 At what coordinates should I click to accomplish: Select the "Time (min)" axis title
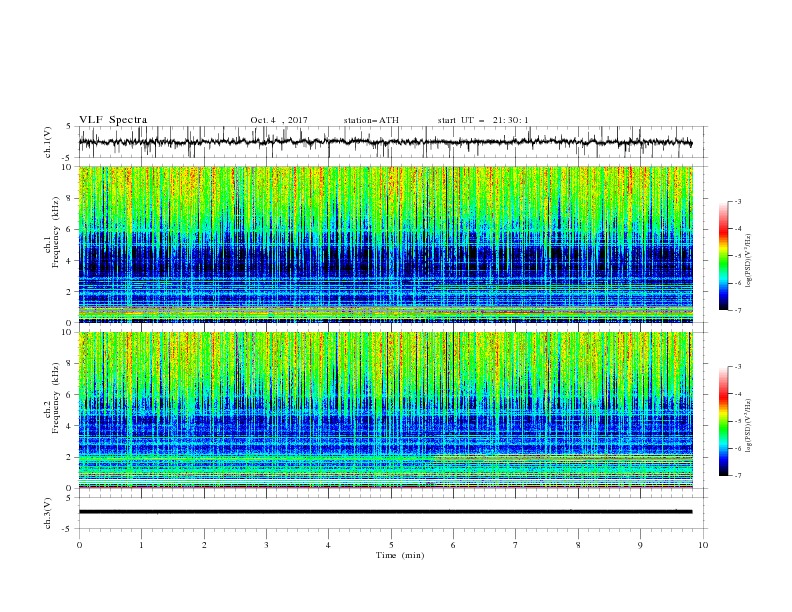pyautogui.click(x=400, y=555)
